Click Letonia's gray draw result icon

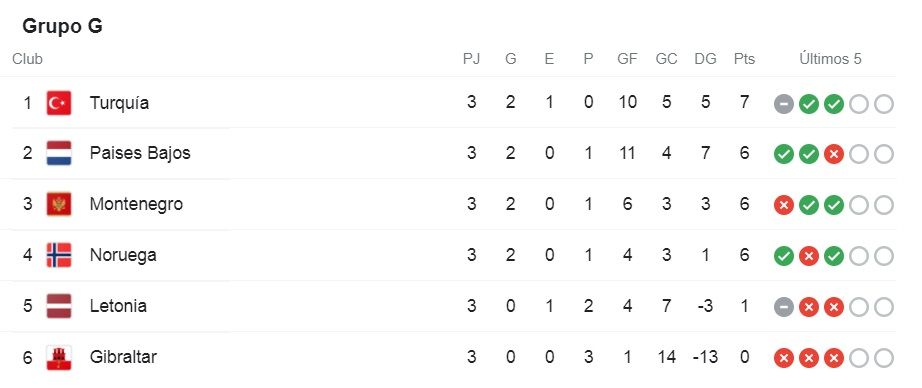pos(783,307)
